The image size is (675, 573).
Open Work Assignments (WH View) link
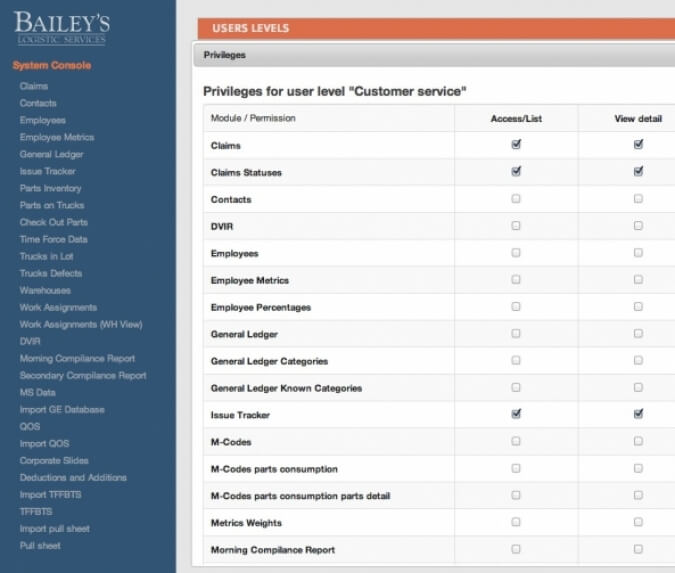point(81,324)
